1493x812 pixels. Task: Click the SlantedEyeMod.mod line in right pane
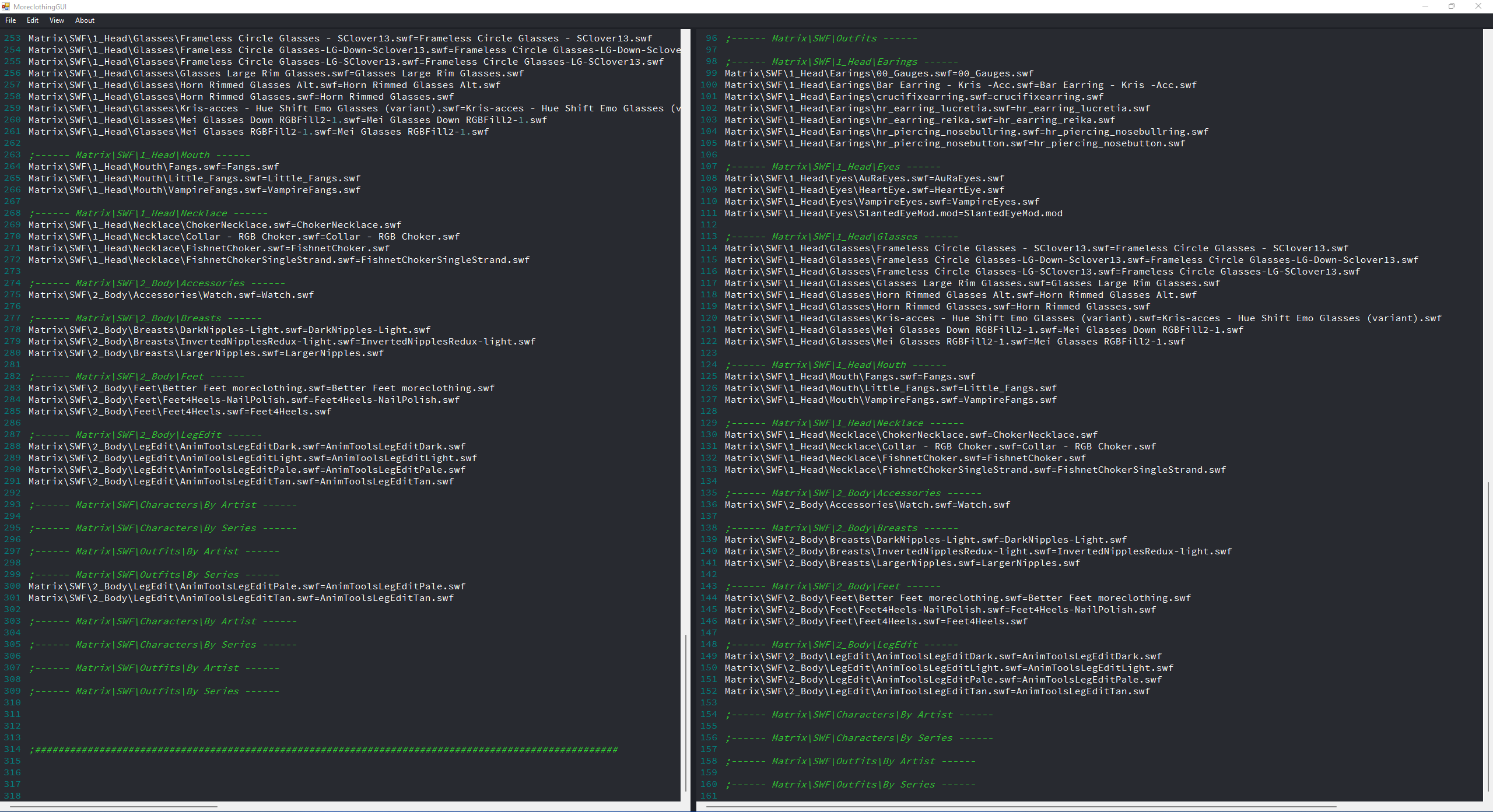coord(893,213)
